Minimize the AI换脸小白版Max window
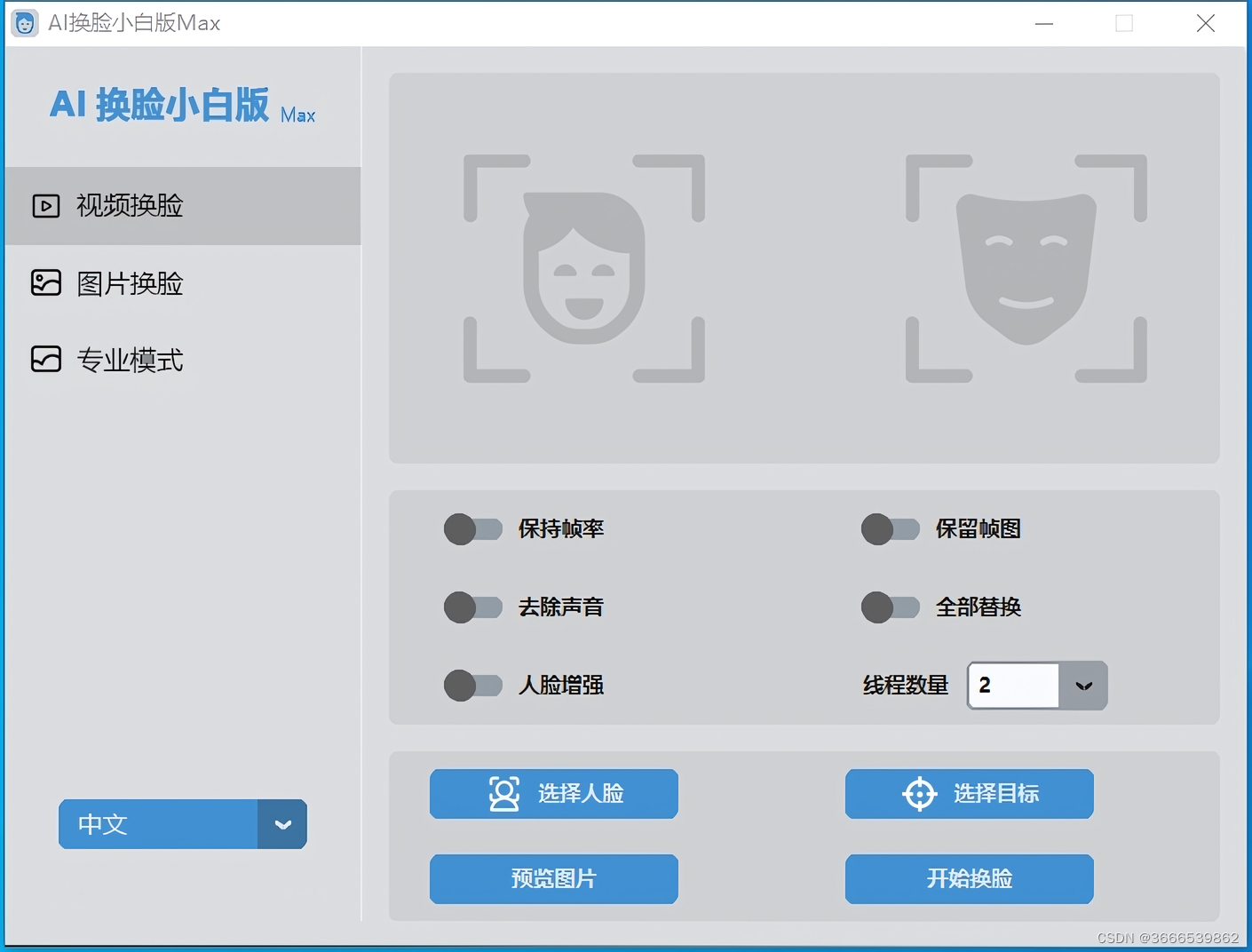Image resolution: width=1252 pixels, height=952 pixels. pyautogui.click(x=1044, y=23)
